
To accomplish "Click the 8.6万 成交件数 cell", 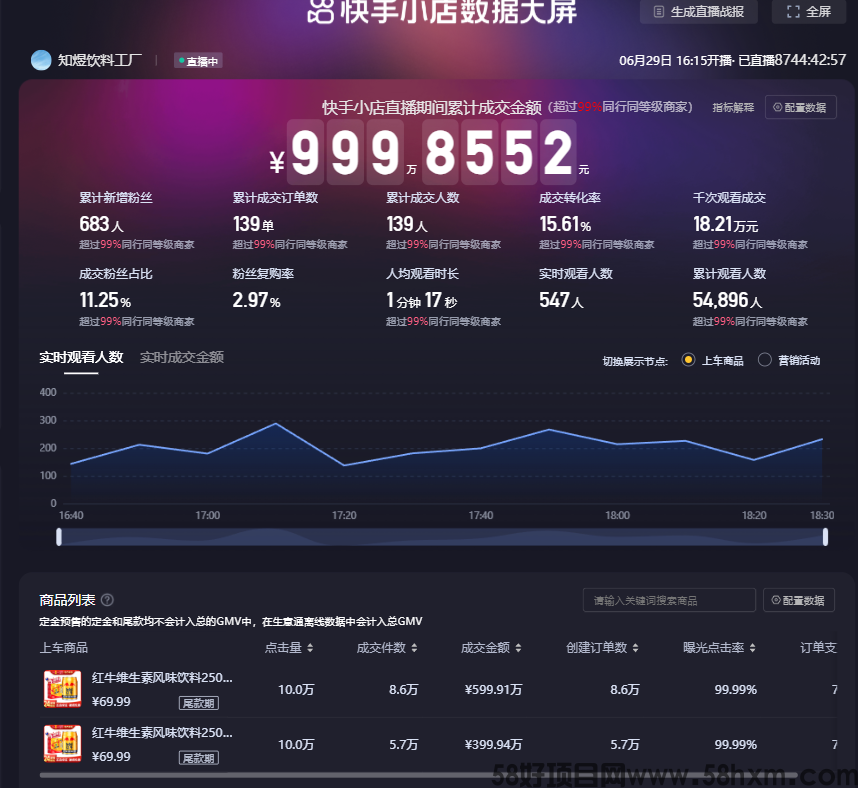I will [403, 690].
